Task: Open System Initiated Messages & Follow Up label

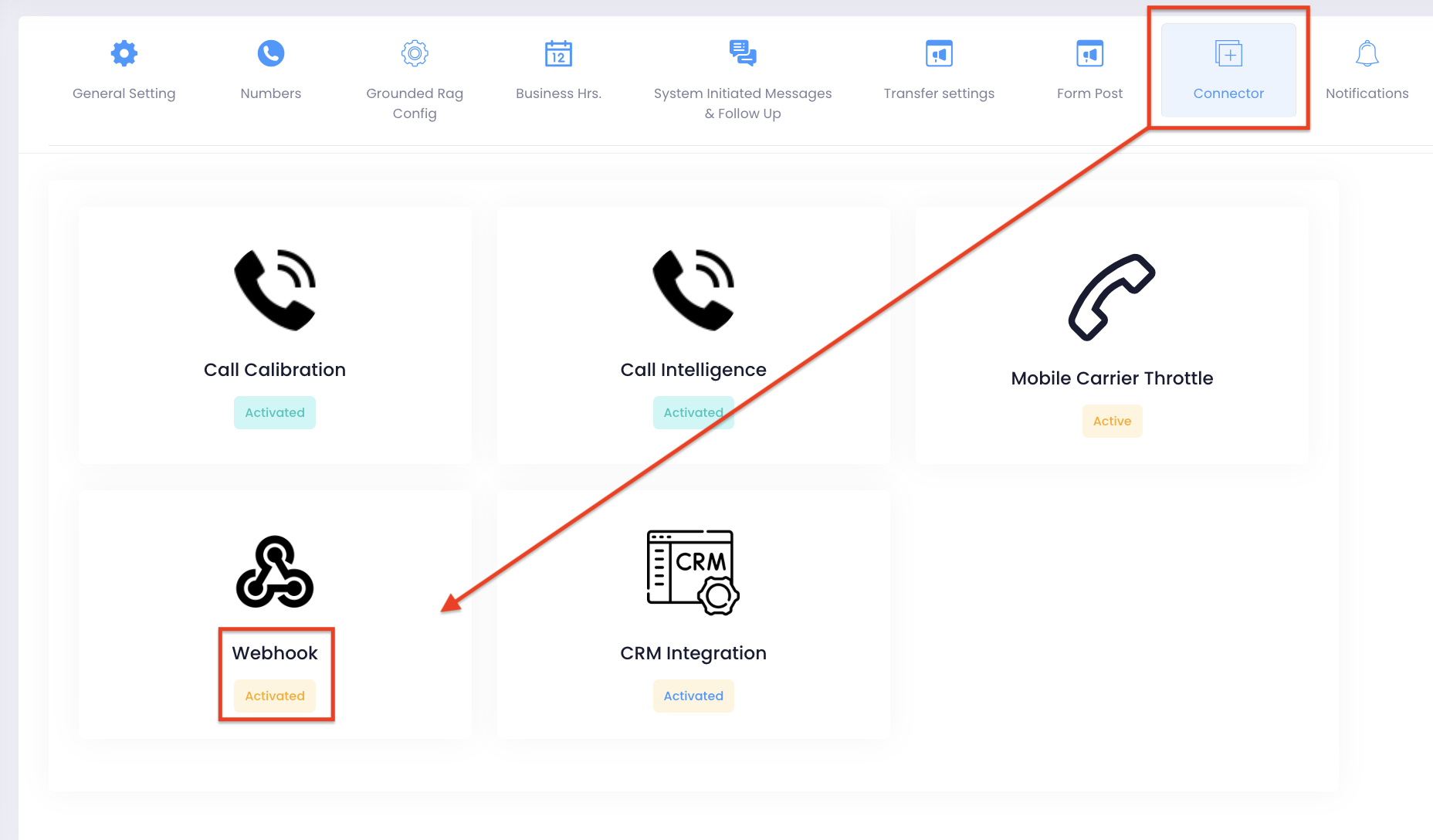Action: pos(743,103)
